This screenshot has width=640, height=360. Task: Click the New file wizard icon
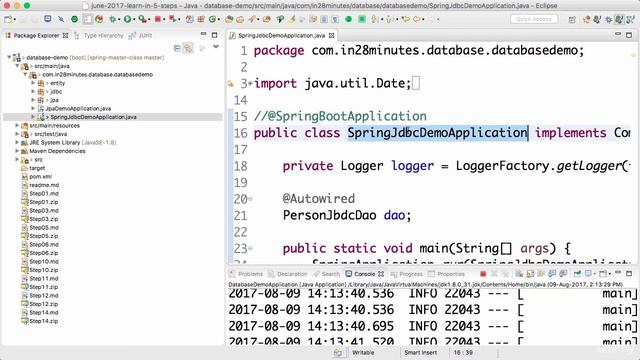(x=8, y=19)
